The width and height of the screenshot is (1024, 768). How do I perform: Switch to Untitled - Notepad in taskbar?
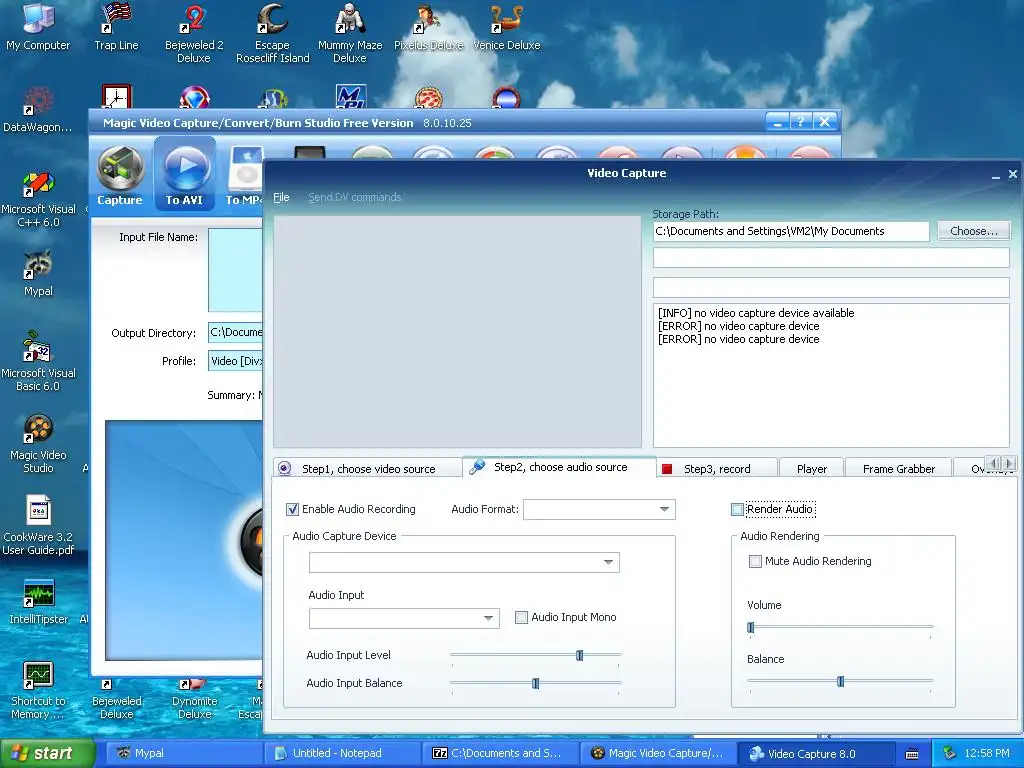tap(343, 753)
